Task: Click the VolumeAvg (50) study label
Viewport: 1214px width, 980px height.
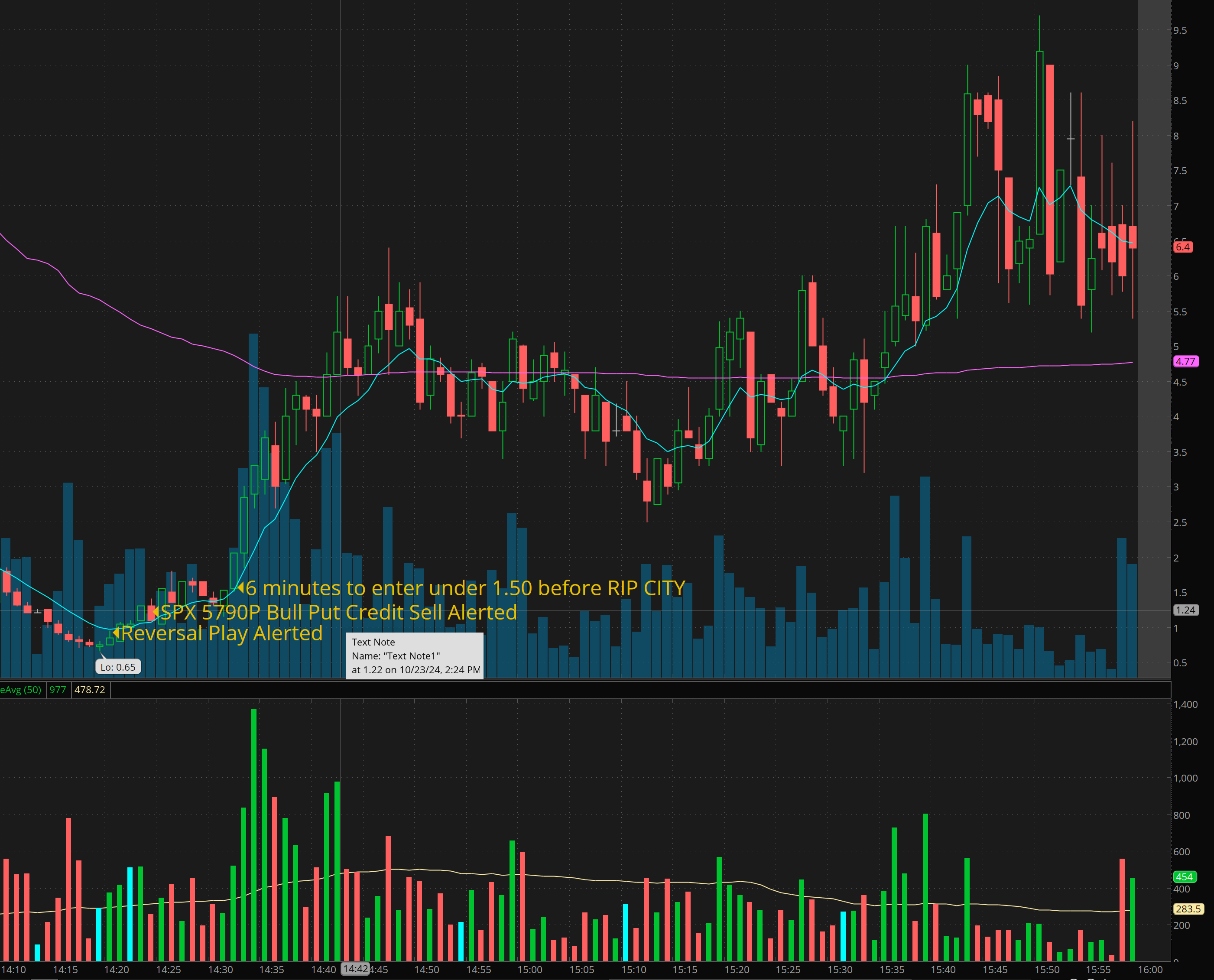Action: [21, 690]
